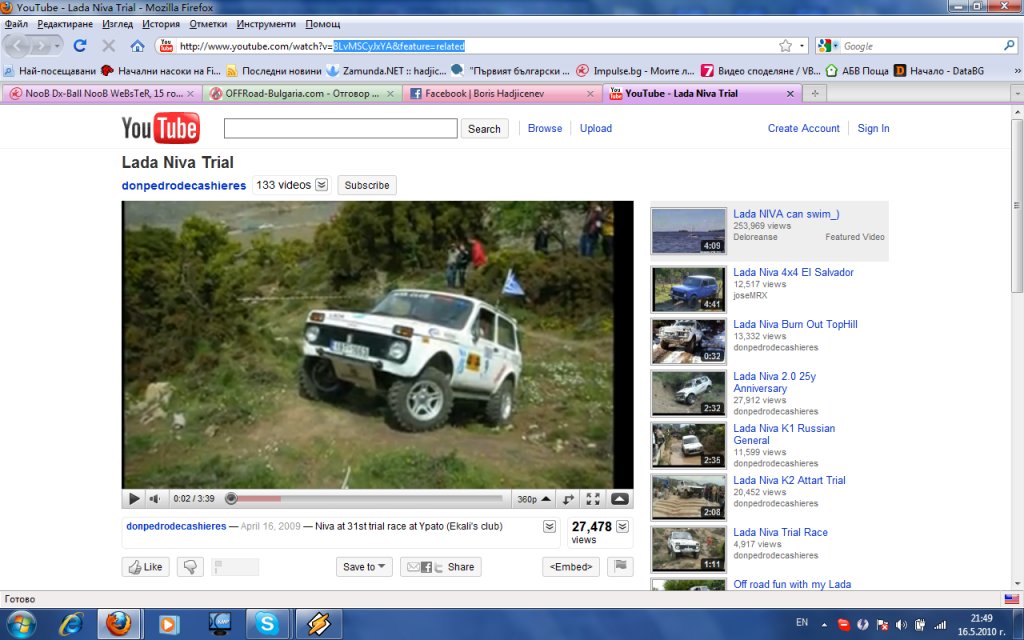The image size is (1024, 640).
Task: Click the Like button
Action: (x=145, y=567)
